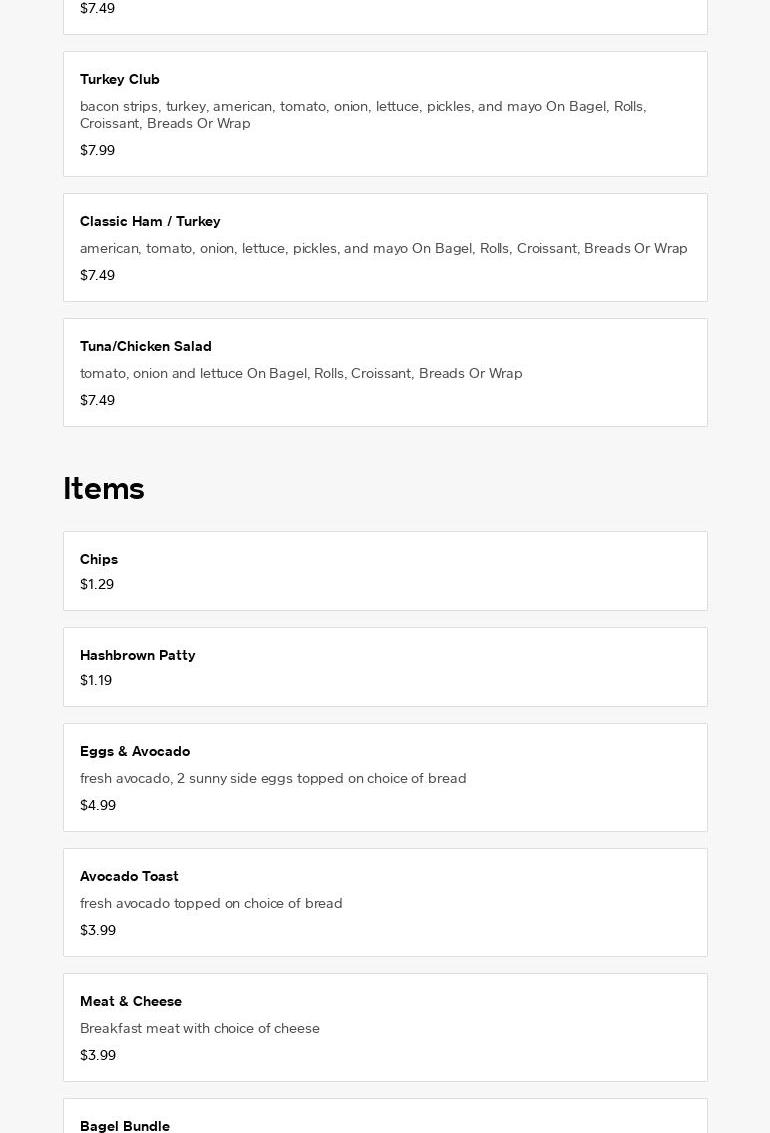Click the Items section heading
Screen dimensions: 770x1133
tap(104, 488)
